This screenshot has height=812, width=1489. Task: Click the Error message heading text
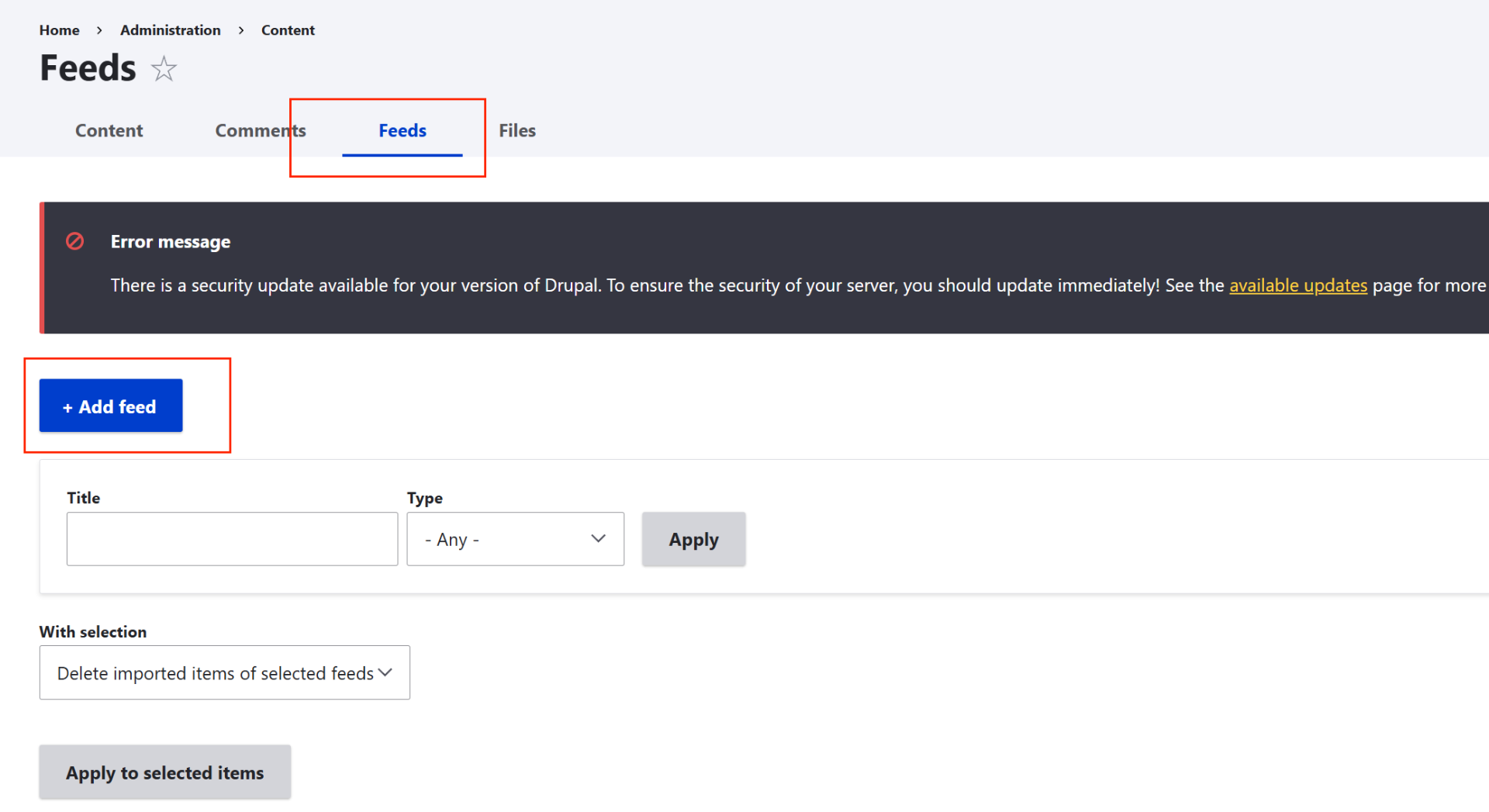(x=170, y=242)
